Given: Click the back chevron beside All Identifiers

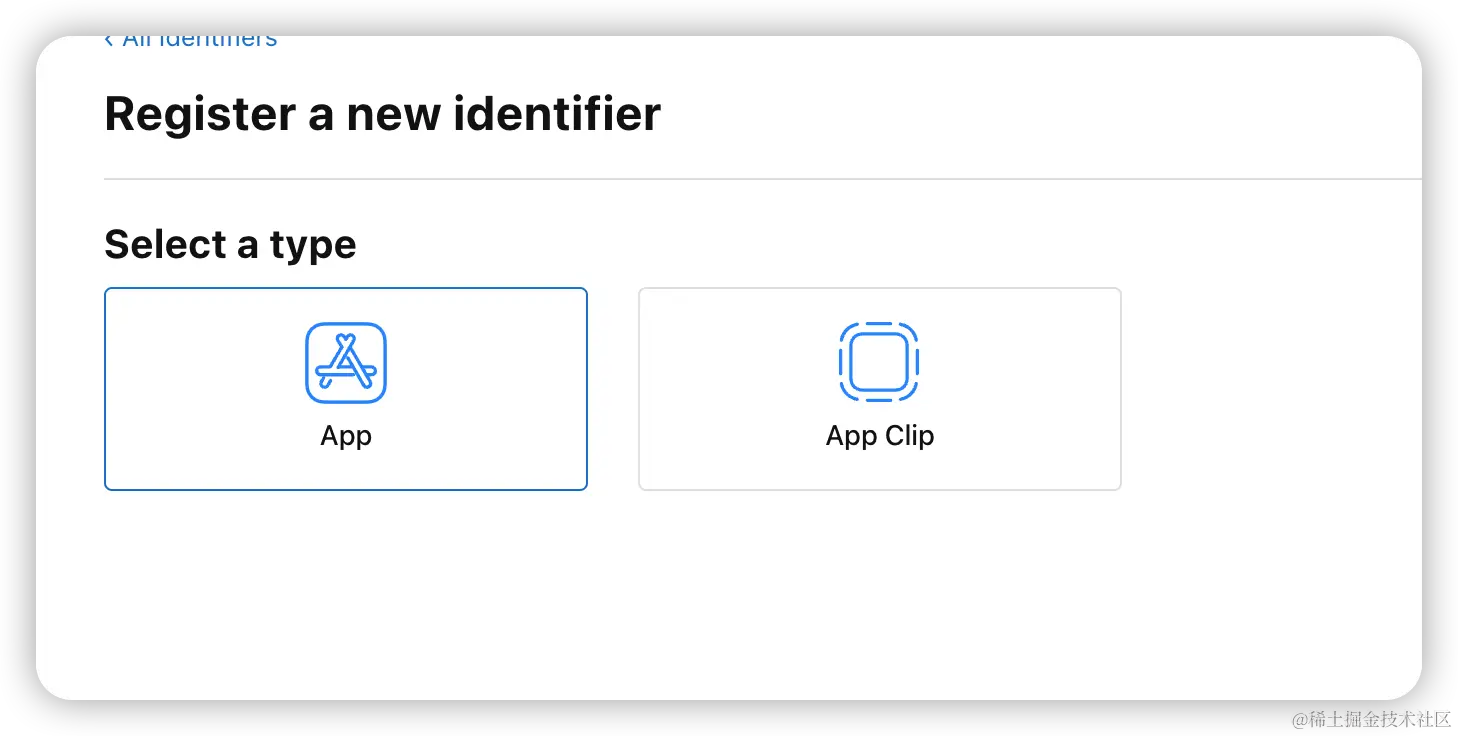Looking at the screenshot, I should (108, 41).
